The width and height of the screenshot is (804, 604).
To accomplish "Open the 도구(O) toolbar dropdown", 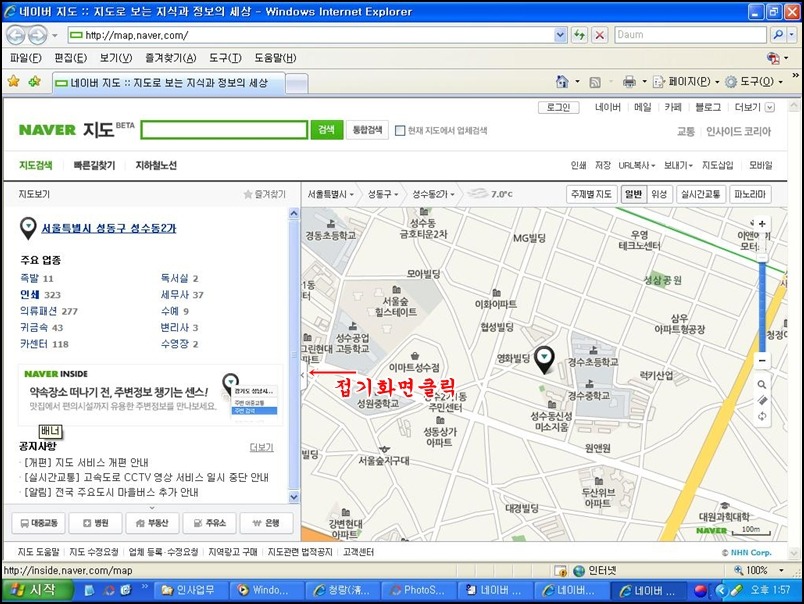I will pyautogui.click(x=754, y=82).
